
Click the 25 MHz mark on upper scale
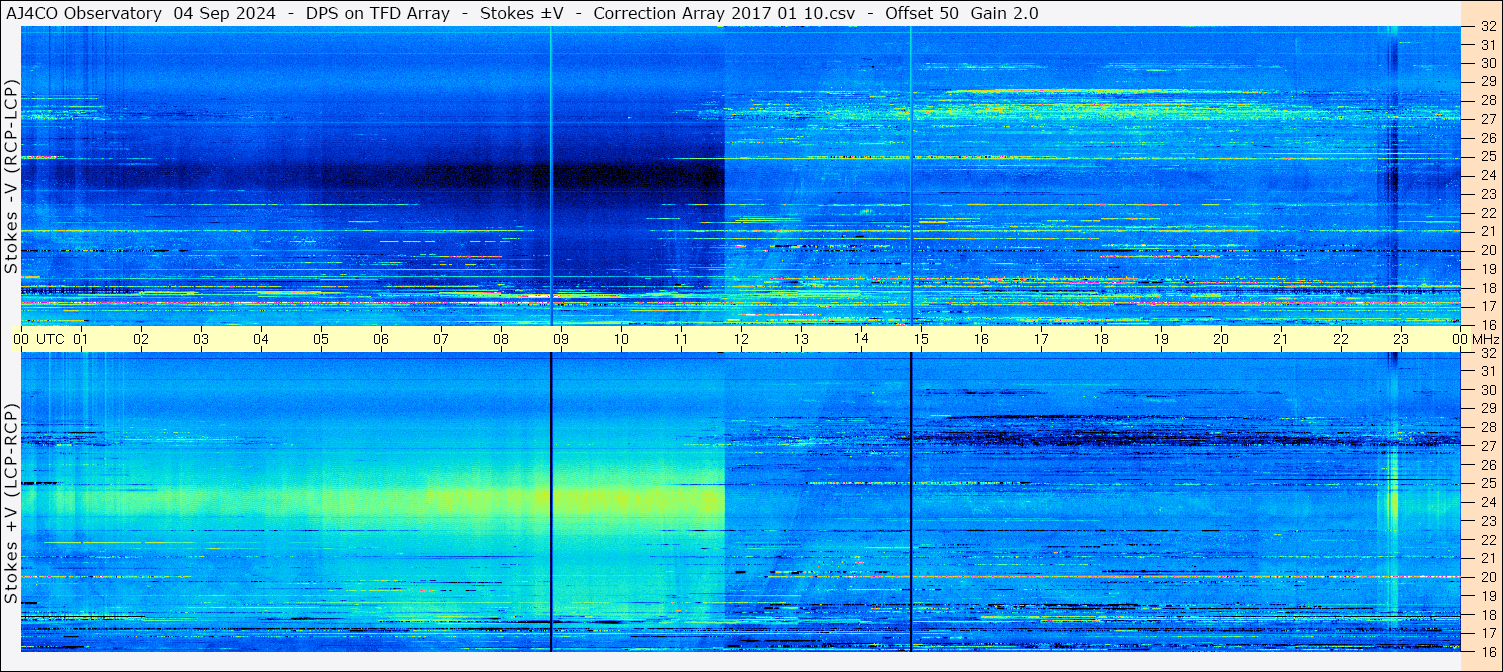(x=1487, y=156)
